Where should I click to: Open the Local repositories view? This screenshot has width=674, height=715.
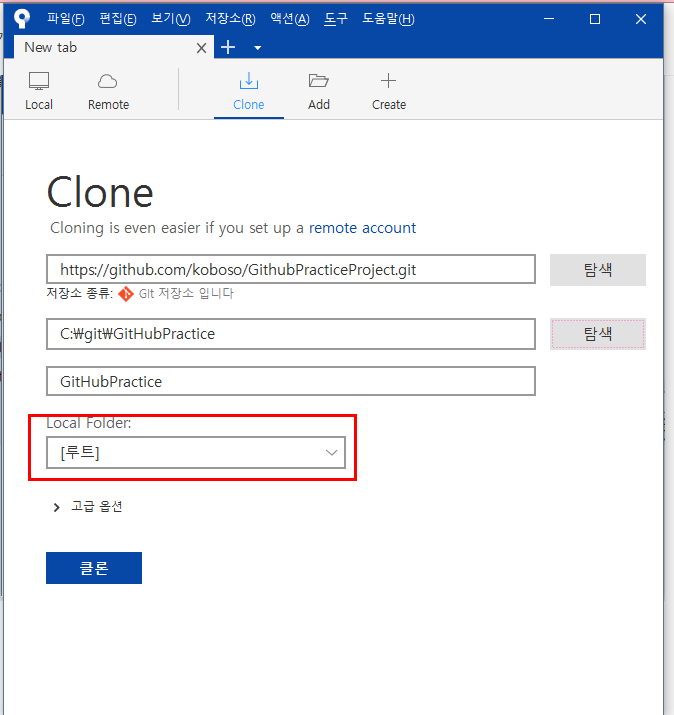coord(39,91)
